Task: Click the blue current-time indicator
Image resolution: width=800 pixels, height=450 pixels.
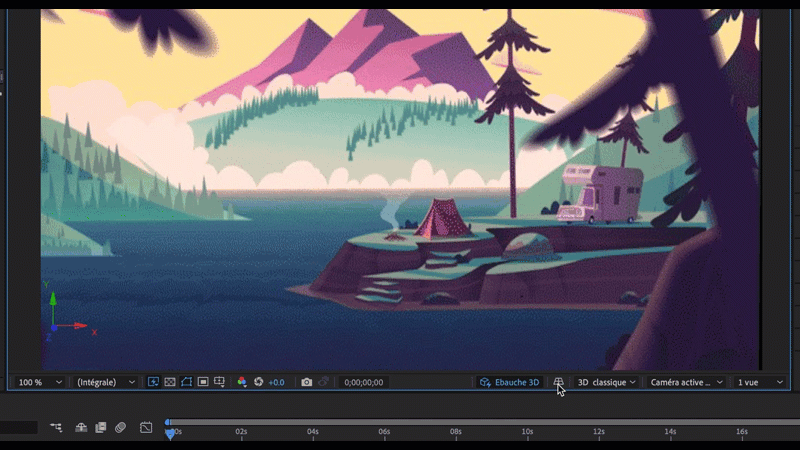Action: point(170,434)
